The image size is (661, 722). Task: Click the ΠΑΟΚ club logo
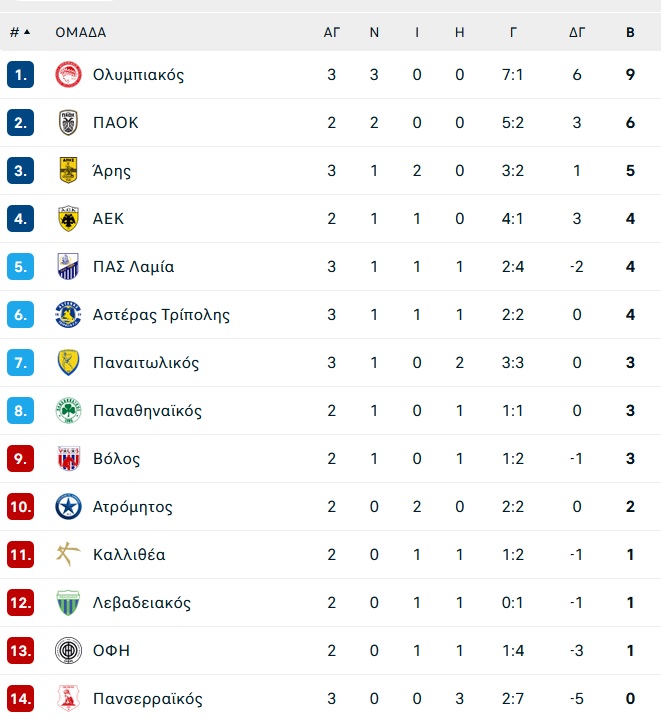68,122
